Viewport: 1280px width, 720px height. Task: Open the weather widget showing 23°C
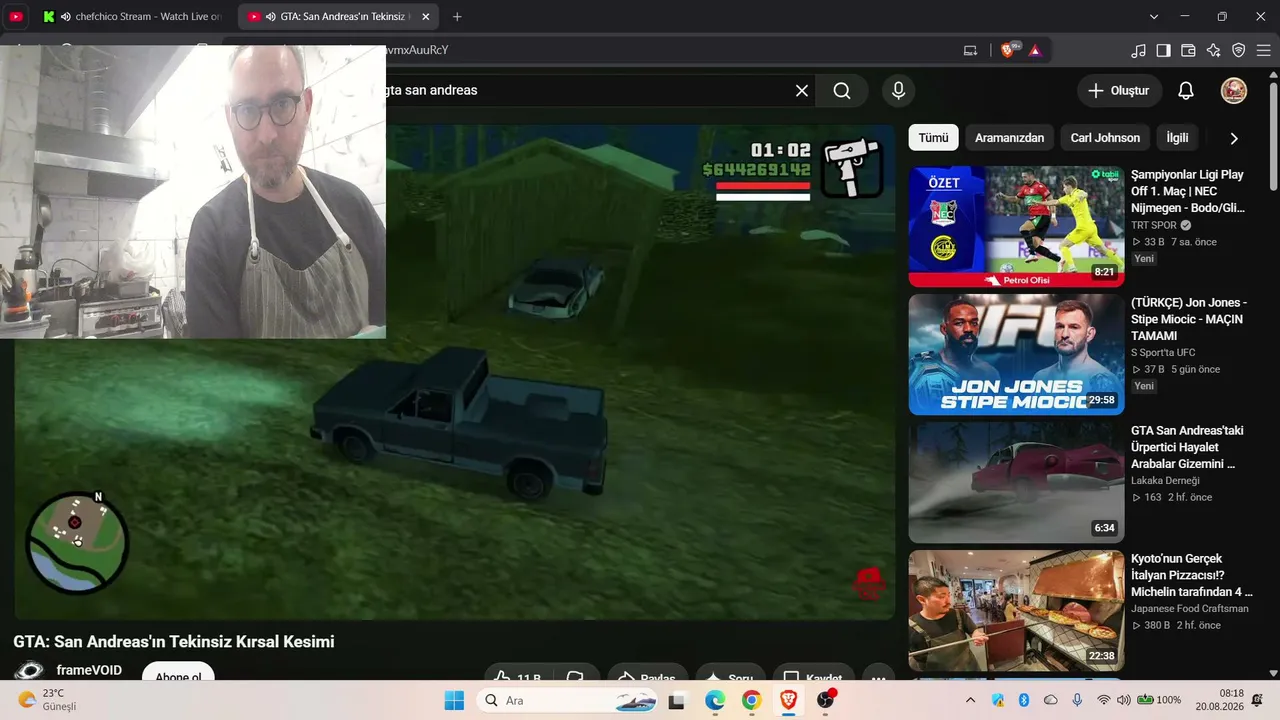48,700
